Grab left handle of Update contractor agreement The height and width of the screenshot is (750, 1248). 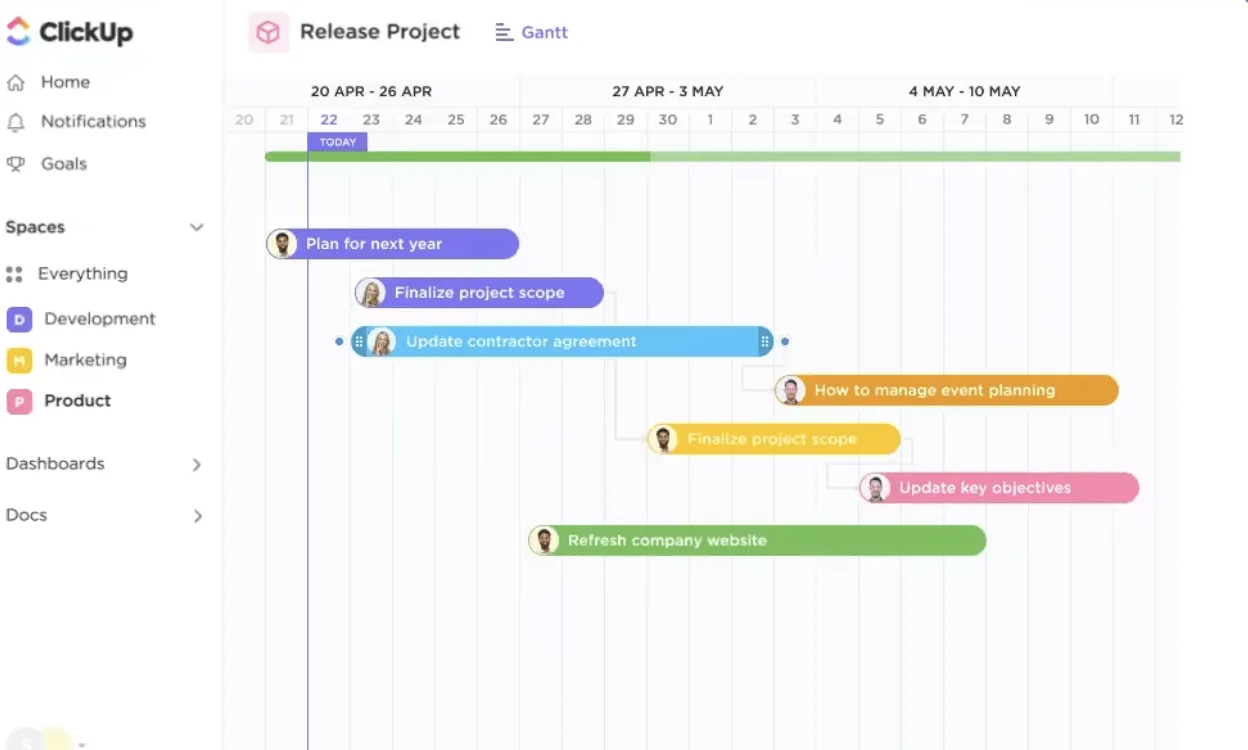(359, 342)
